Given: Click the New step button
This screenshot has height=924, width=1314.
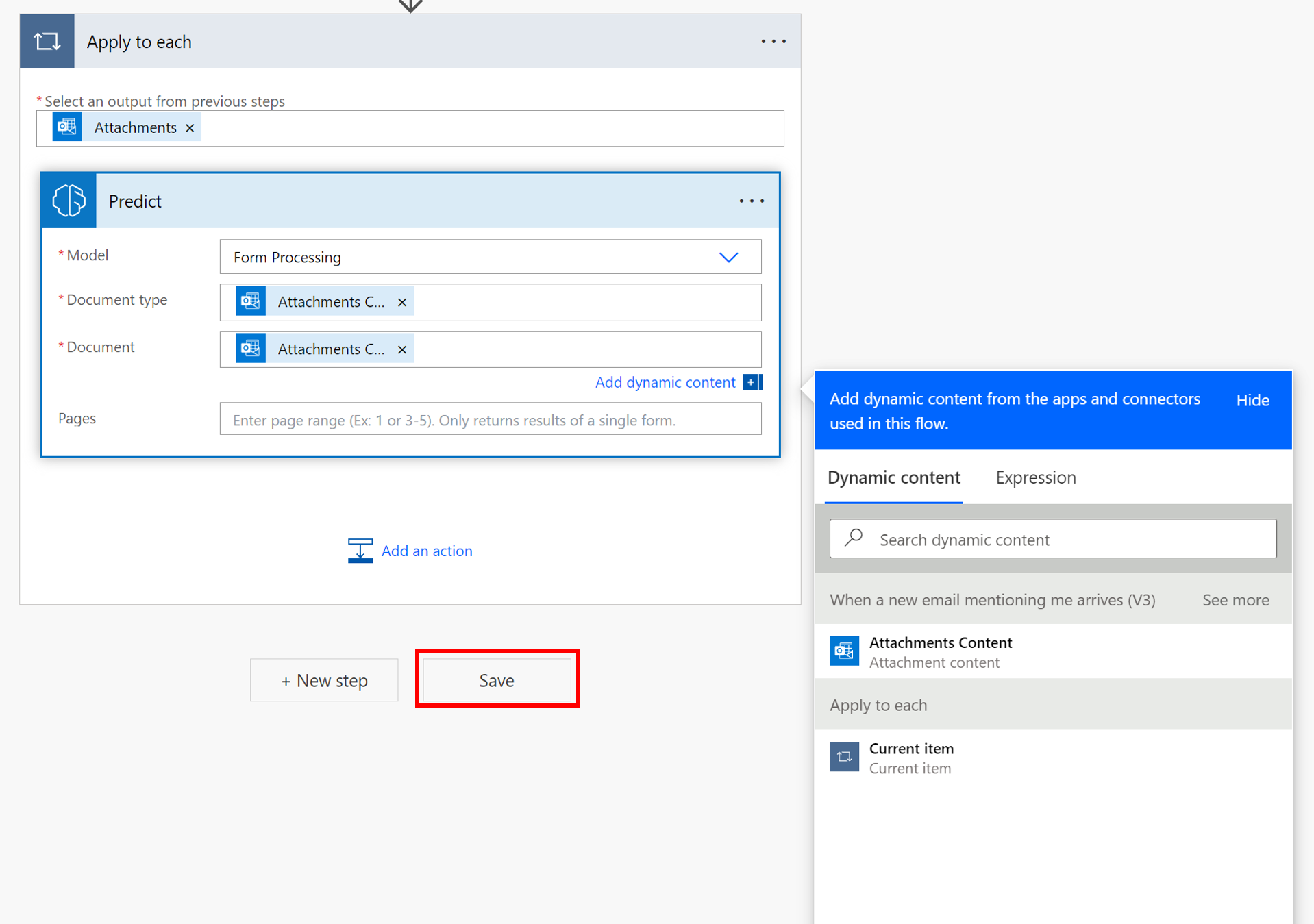Looking at the screenshot, I should coord(324,680).
